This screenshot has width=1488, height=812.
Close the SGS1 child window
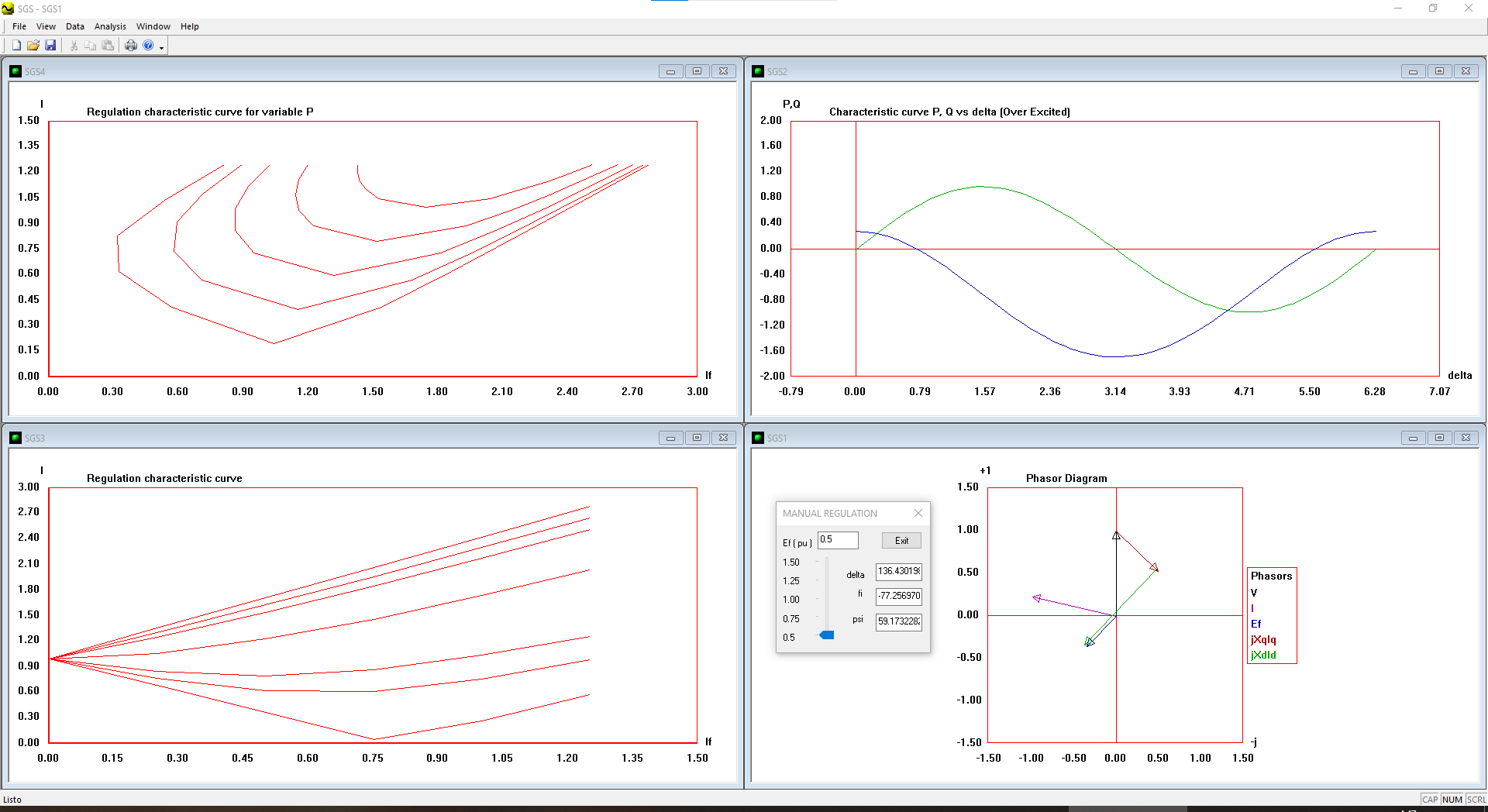(x=1466, y=438)
